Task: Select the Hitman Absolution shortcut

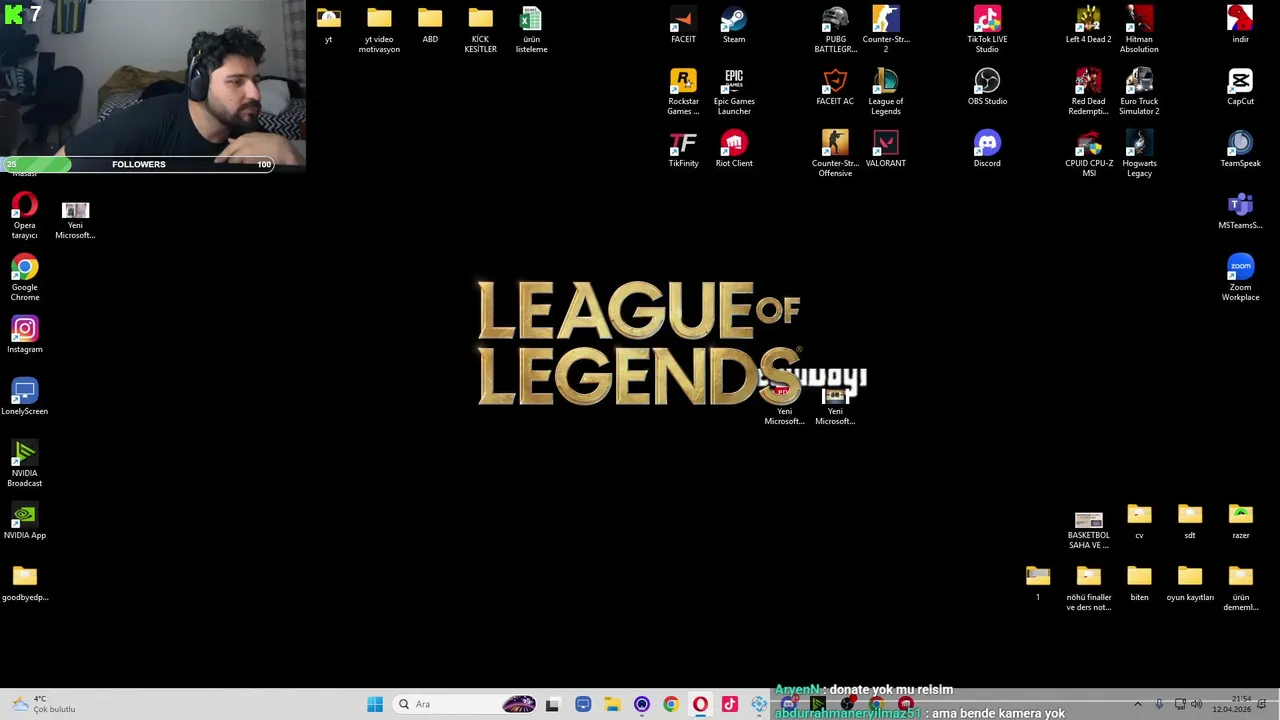Action: 1139,30
